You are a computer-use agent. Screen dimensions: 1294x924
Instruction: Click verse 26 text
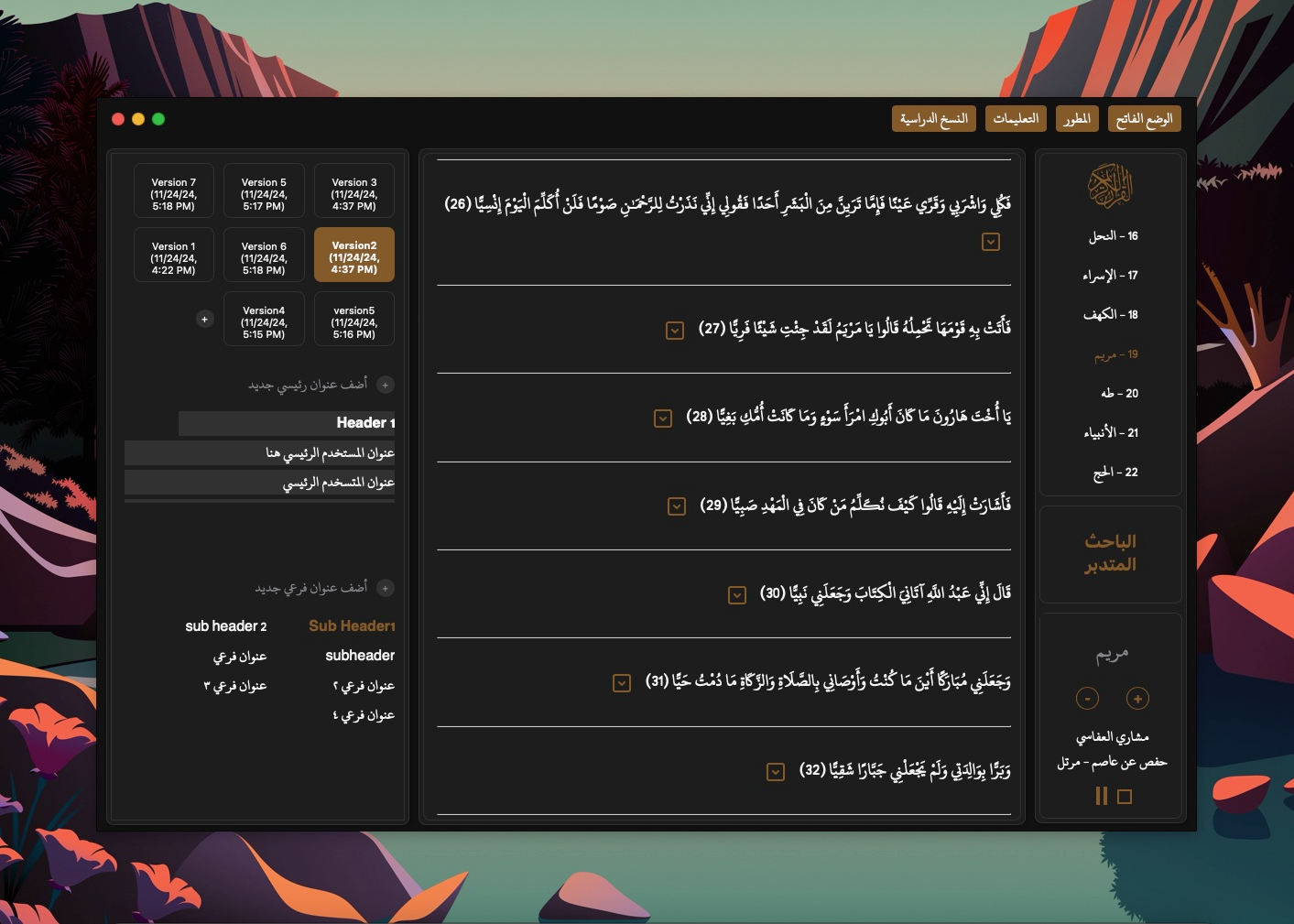coord(728,204)
